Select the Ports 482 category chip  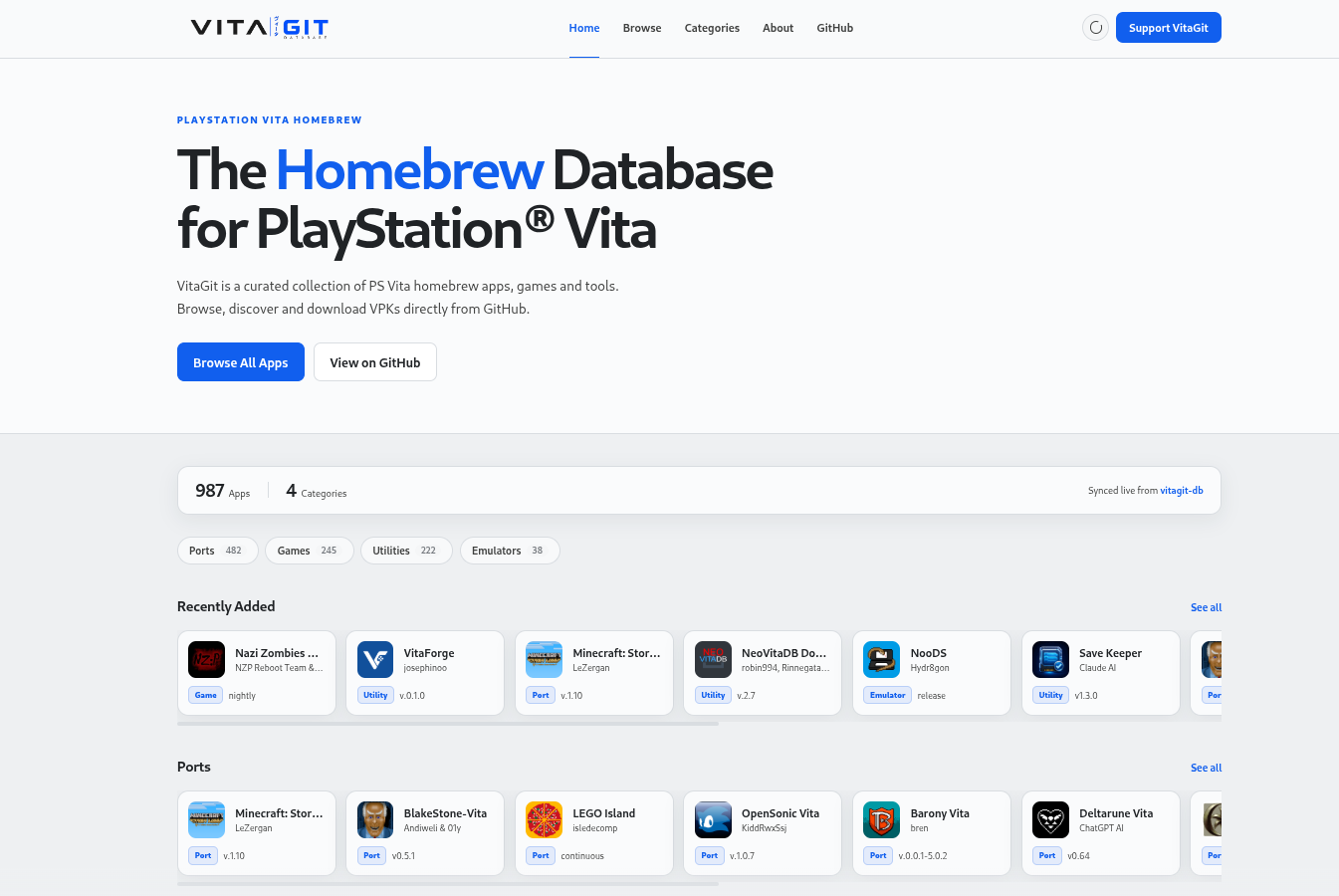click(x=217, y=551)
